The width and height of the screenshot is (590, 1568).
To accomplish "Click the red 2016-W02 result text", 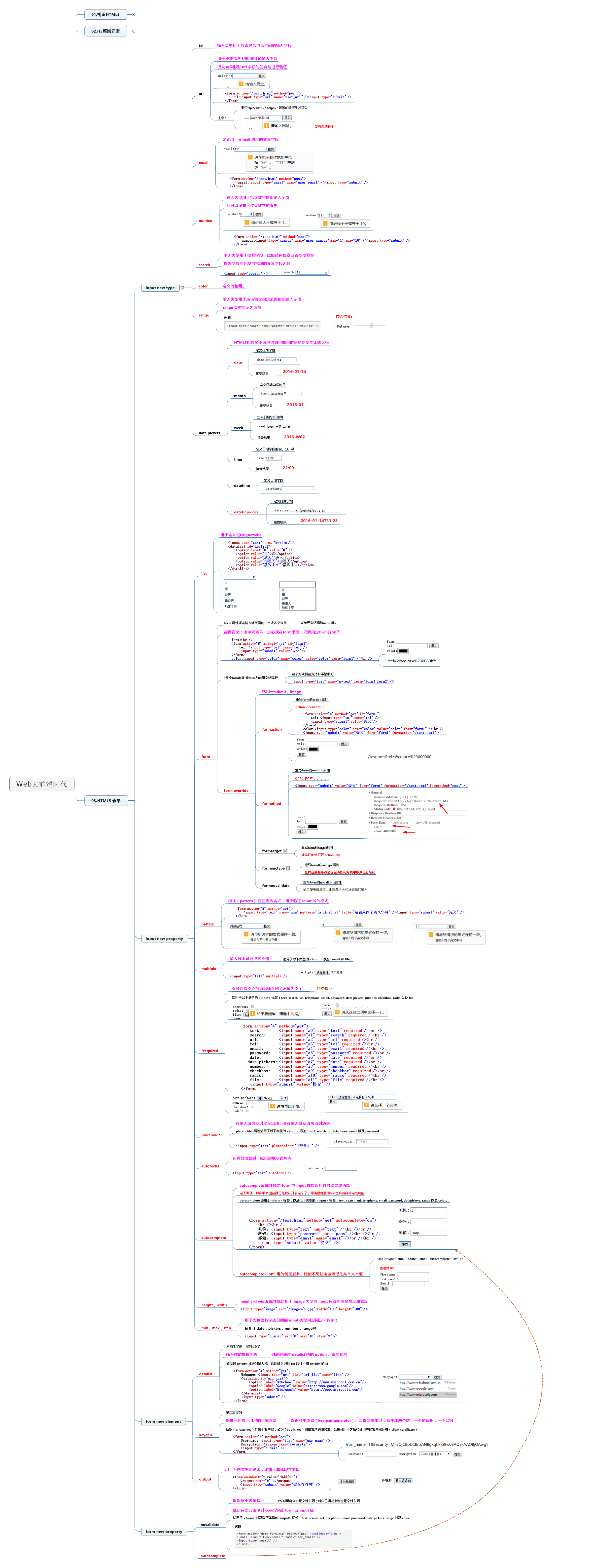I will (x=294, y=437).
